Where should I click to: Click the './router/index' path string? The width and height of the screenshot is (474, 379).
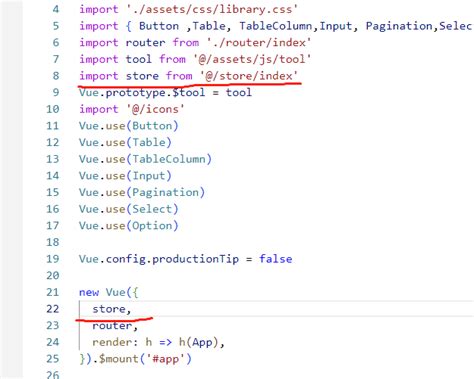(x=259, y=43)
